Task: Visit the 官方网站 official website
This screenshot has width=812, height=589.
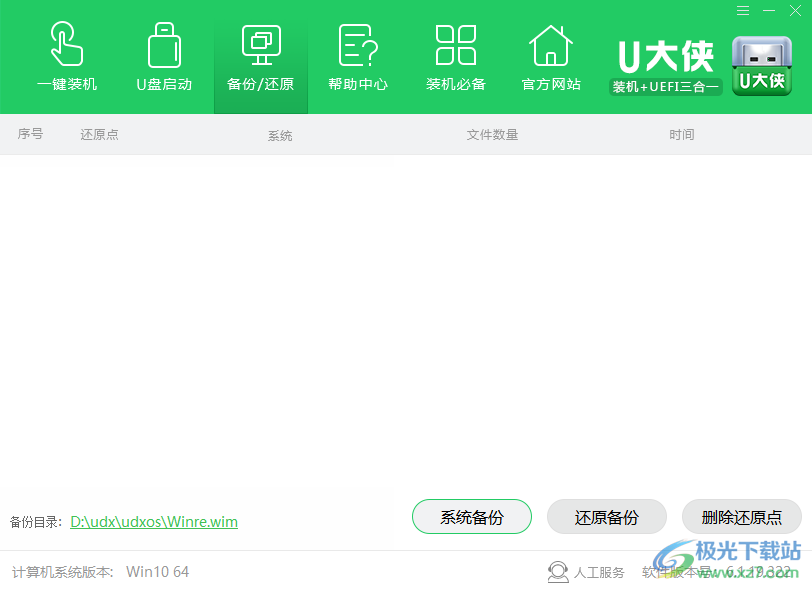Action: pyautogui.click(x=551, y=56)
